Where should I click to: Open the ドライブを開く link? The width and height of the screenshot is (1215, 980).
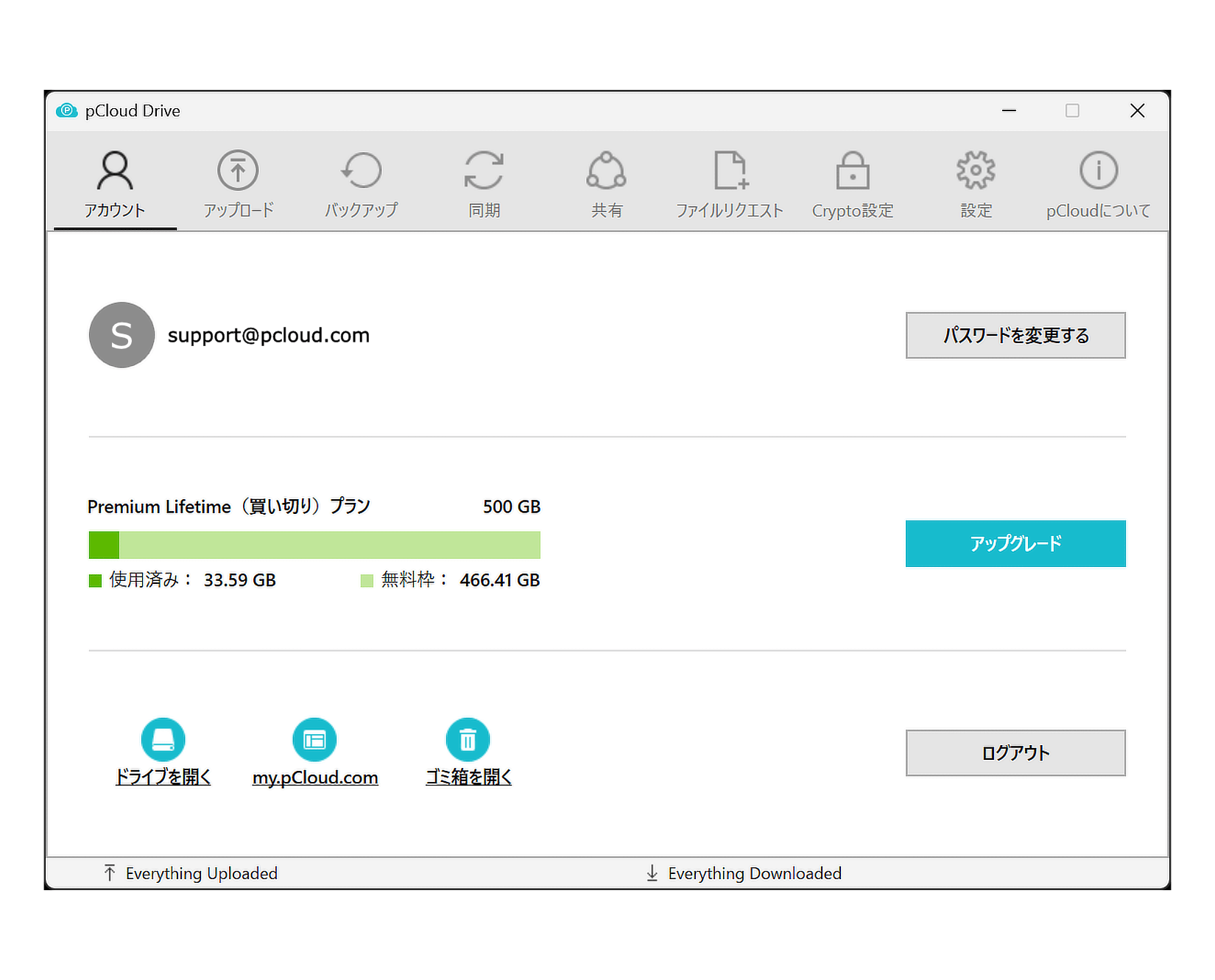click(163, 777)
